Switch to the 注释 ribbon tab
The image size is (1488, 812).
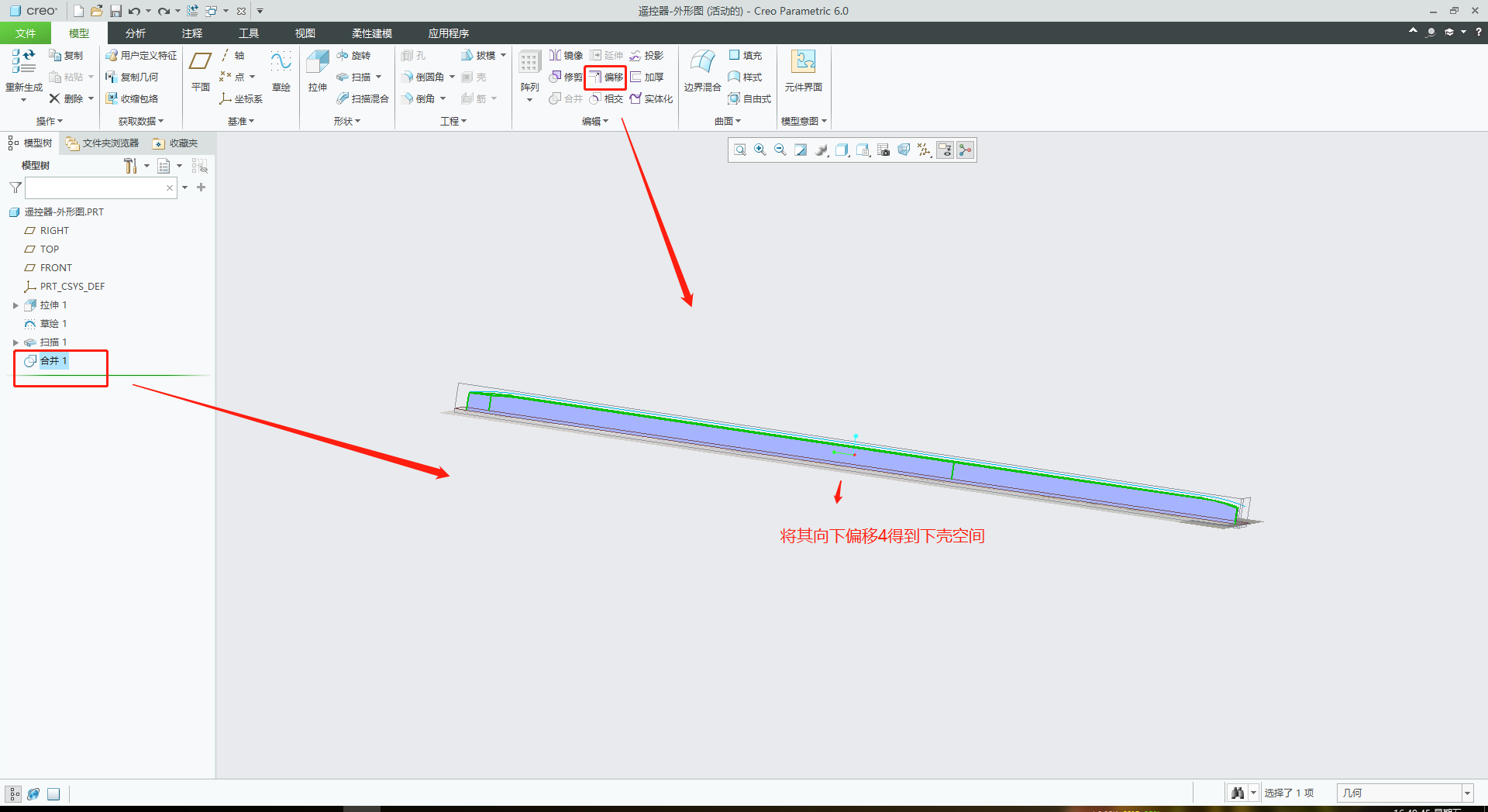pos(192,33)
